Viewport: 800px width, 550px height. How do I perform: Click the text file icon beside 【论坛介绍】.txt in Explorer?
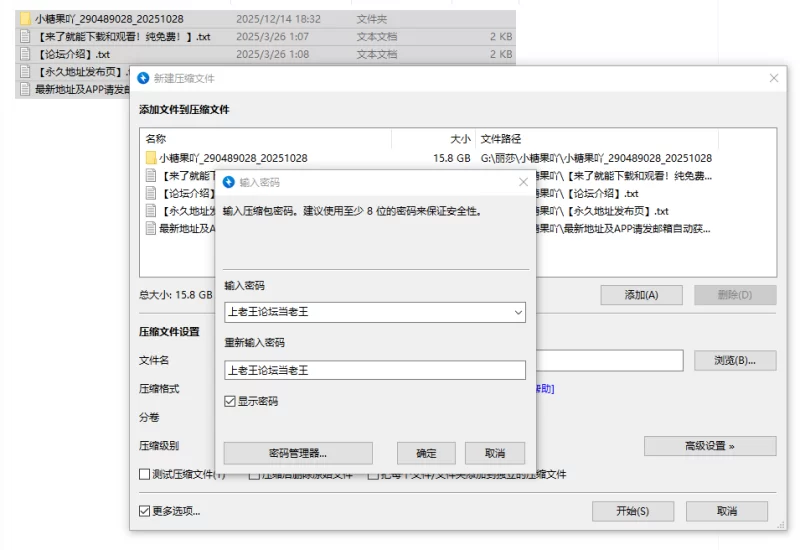click(x=25, y=54)
